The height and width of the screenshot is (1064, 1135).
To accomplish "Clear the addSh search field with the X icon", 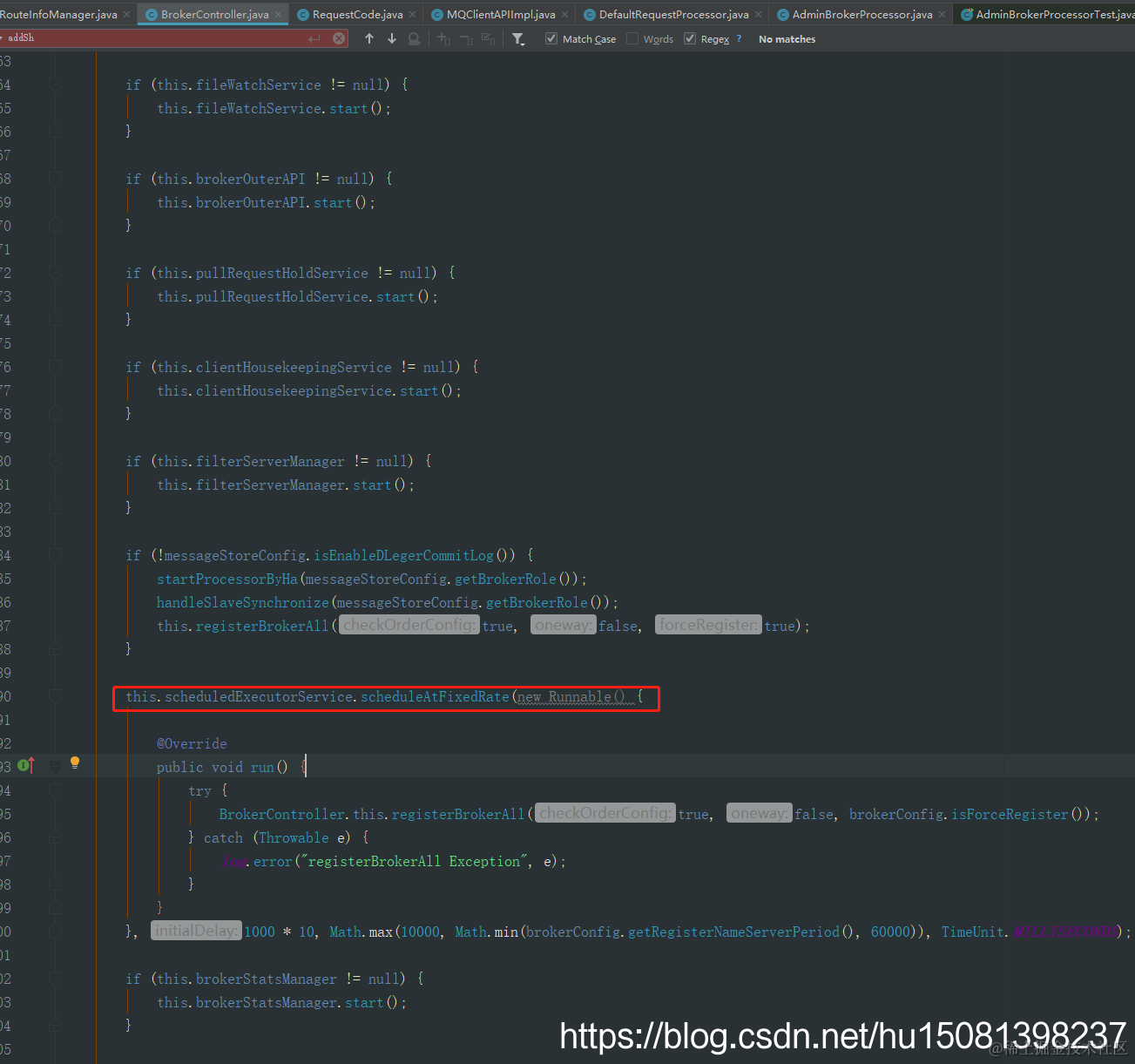I will [339, 38].
